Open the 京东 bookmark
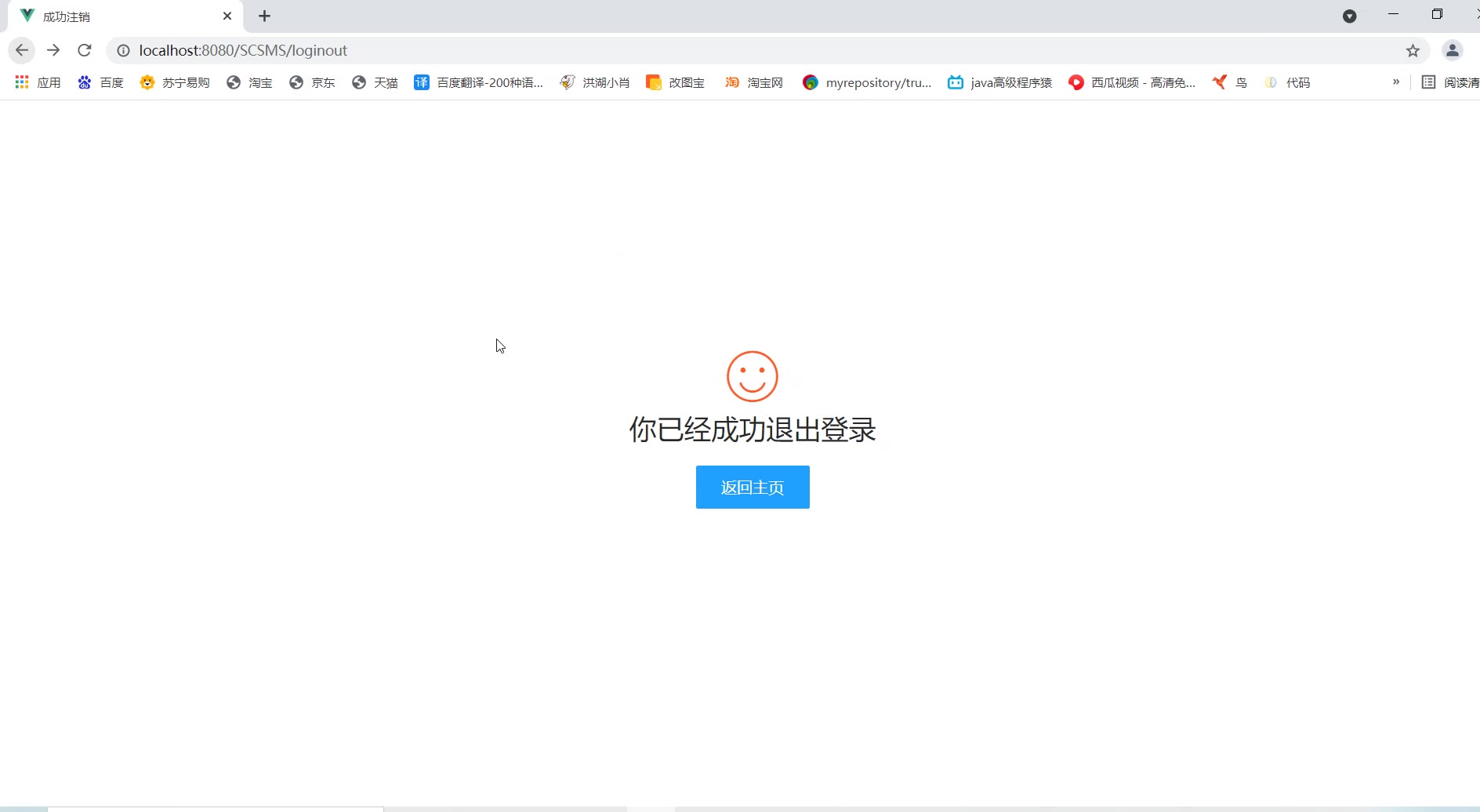This screenshot has height=812, width=1480. click(x=312, y=82)
